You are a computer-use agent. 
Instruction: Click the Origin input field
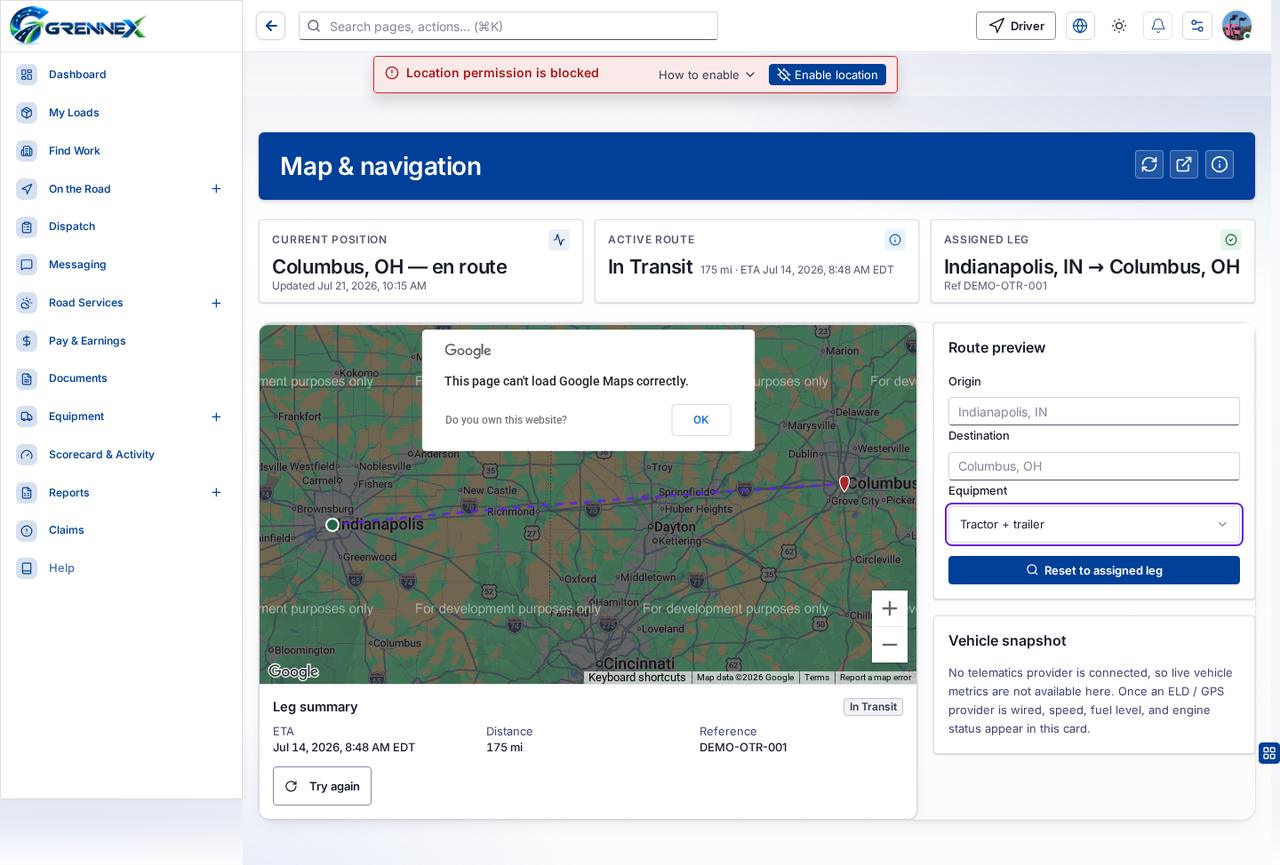point(1094,412)
